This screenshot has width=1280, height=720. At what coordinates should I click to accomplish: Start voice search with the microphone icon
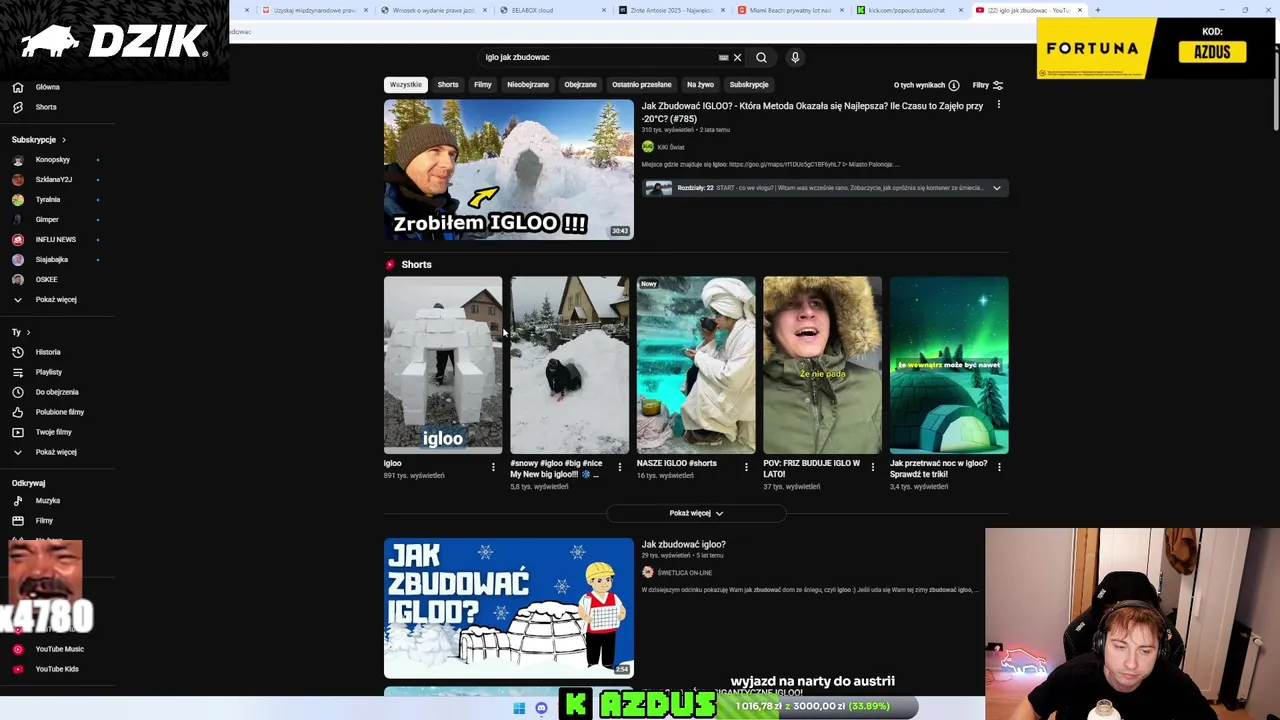pyautogui.click(x=795, y=57)
